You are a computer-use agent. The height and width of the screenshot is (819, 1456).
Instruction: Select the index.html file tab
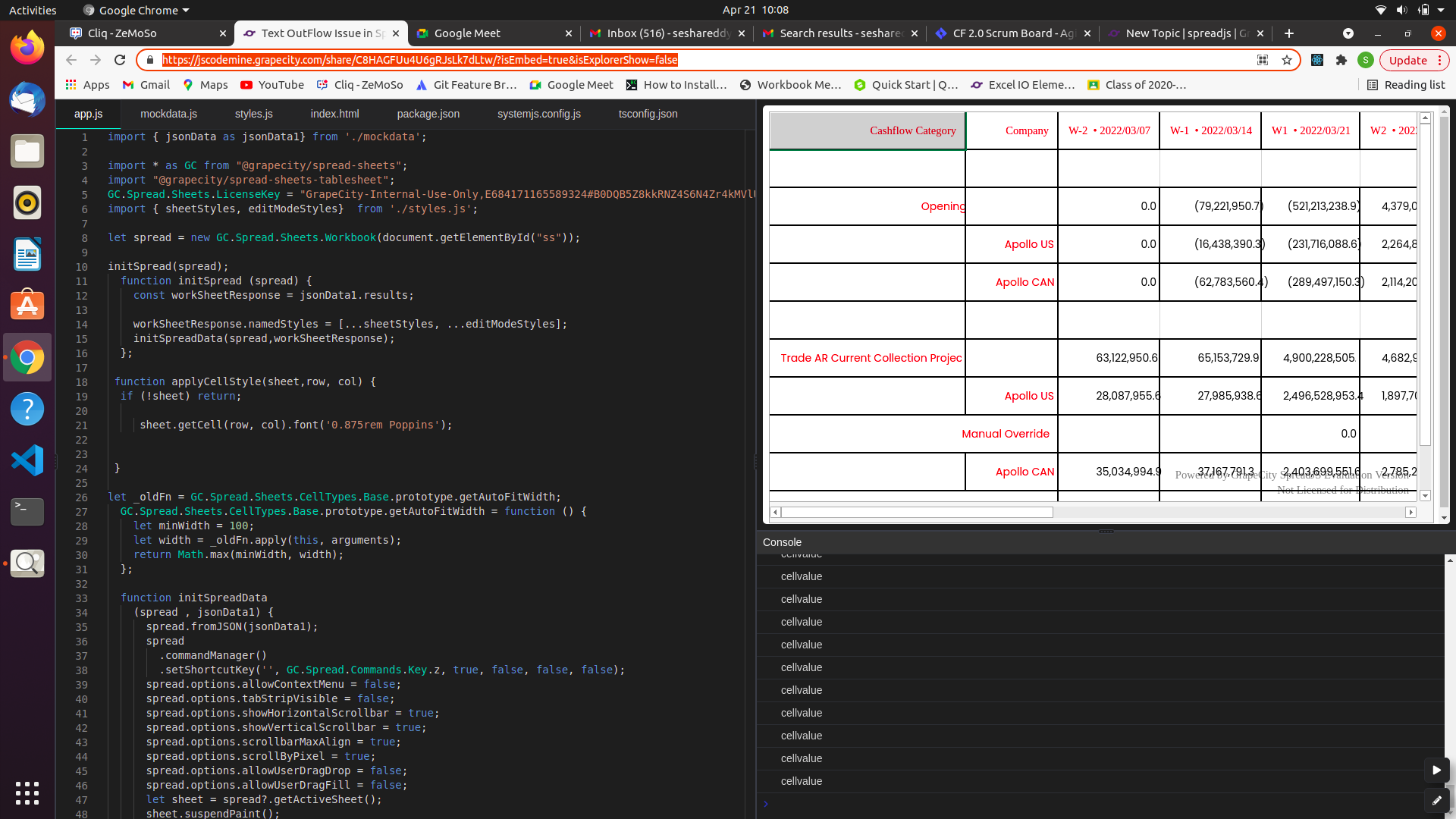click(x=334, y=114)
